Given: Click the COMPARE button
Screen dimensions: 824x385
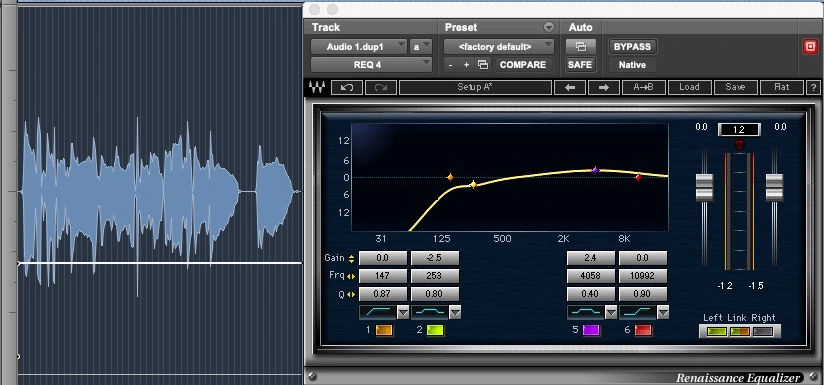Looking at the screenshot, I should tap(523, 65).
